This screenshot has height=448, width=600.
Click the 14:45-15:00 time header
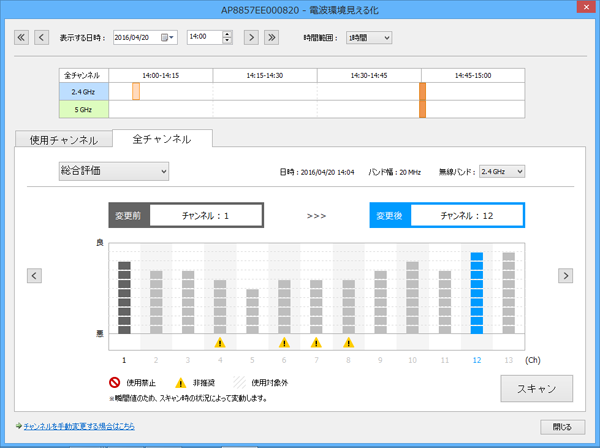pyautogui.click(x=473, y=75)
